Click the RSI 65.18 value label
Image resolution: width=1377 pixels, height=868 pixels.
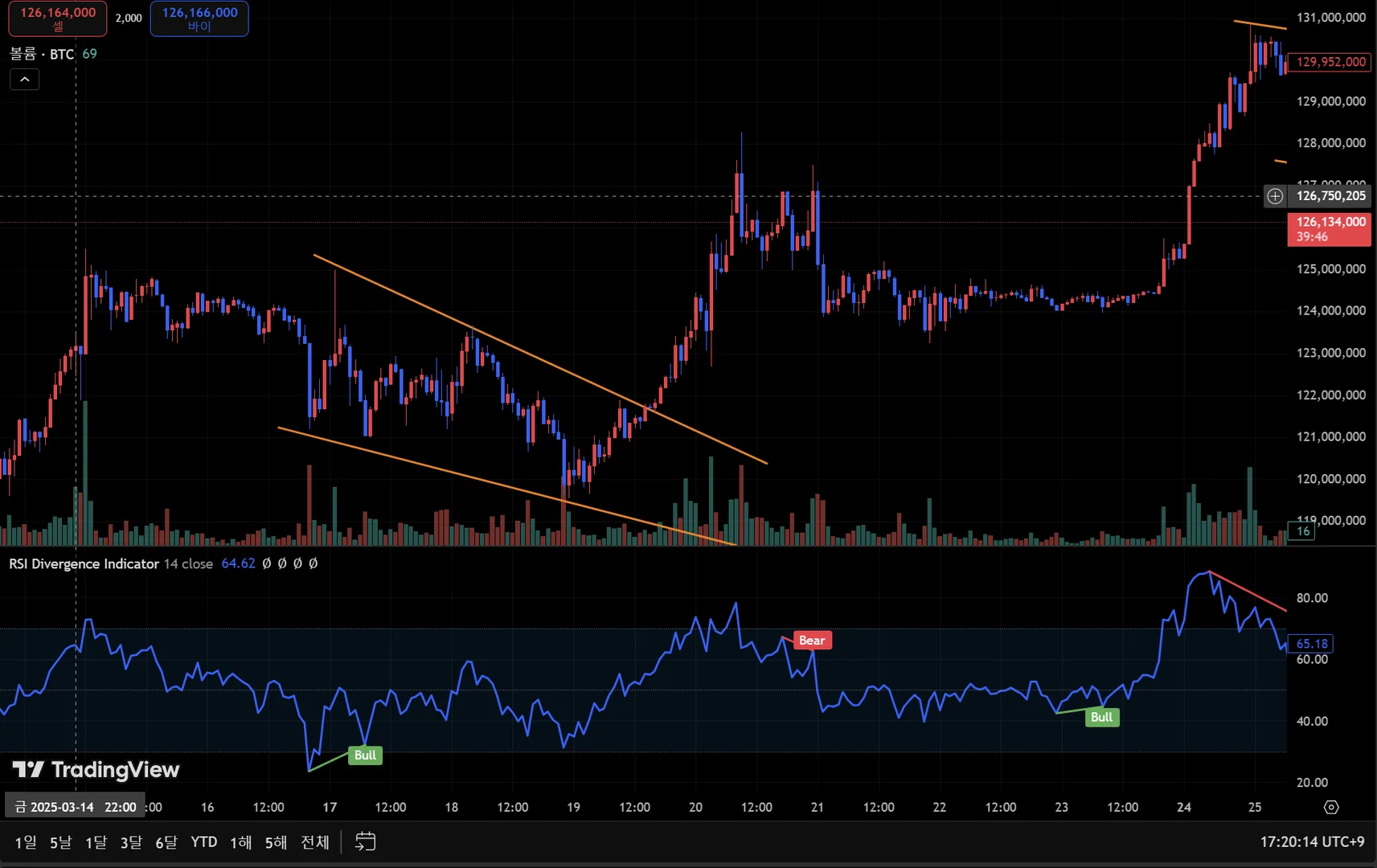pyautogui.click(x=1311, y=644)
